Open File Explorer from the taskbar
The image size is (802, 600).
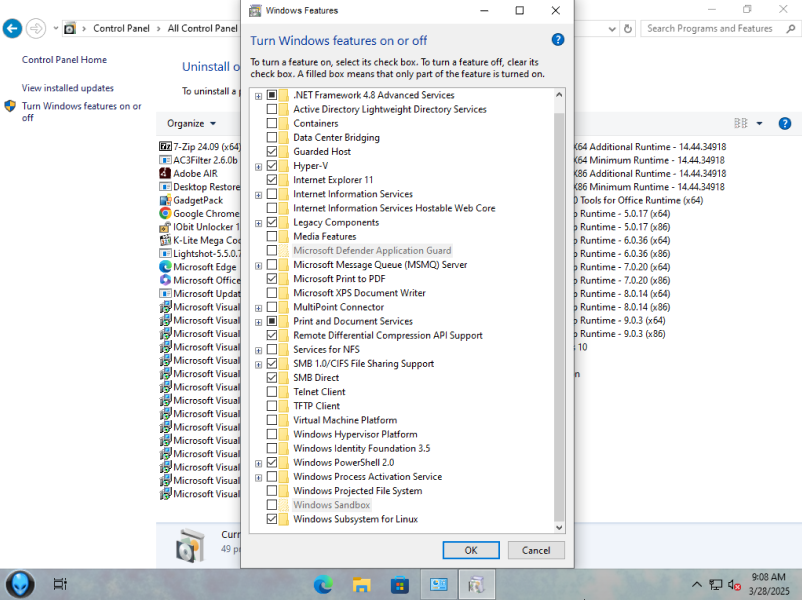point(362,584)
